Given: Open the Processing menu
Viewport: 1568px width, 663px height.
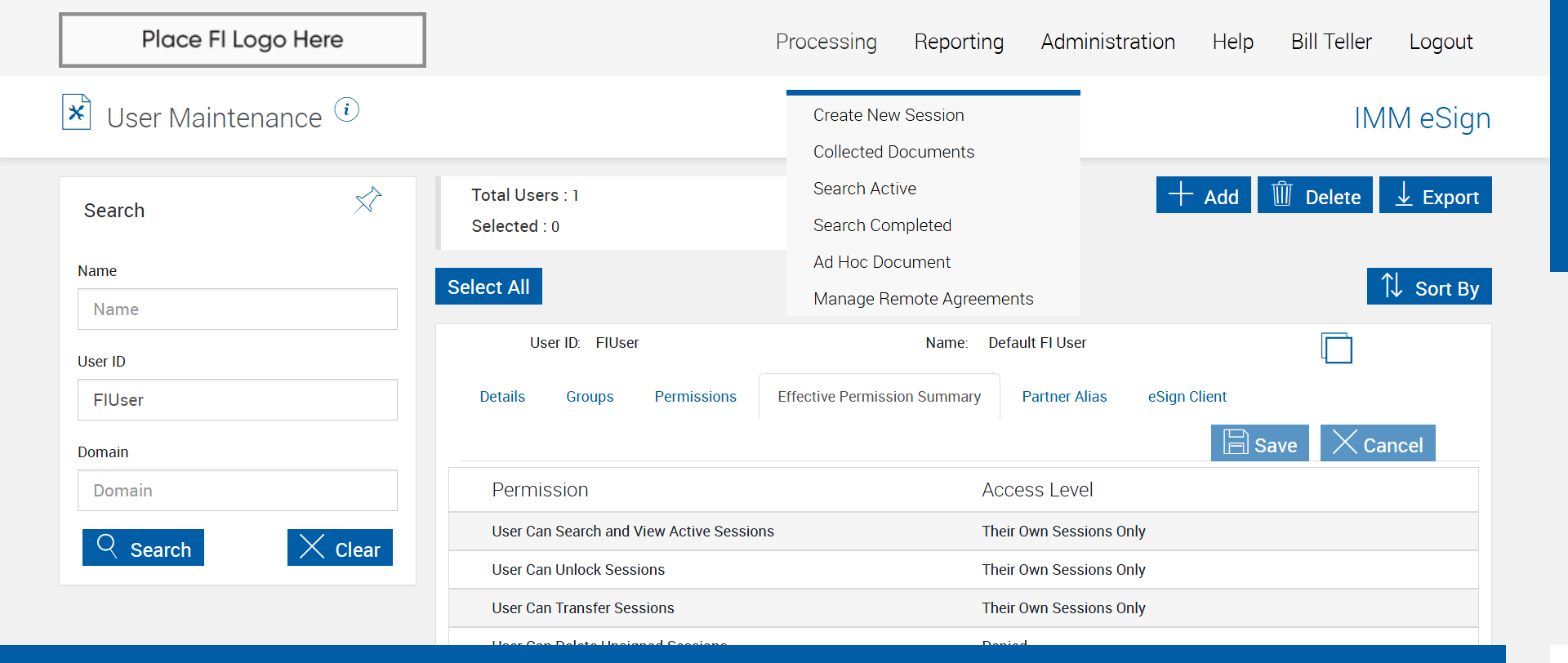Looking at the screenshot, I should 826,42.
